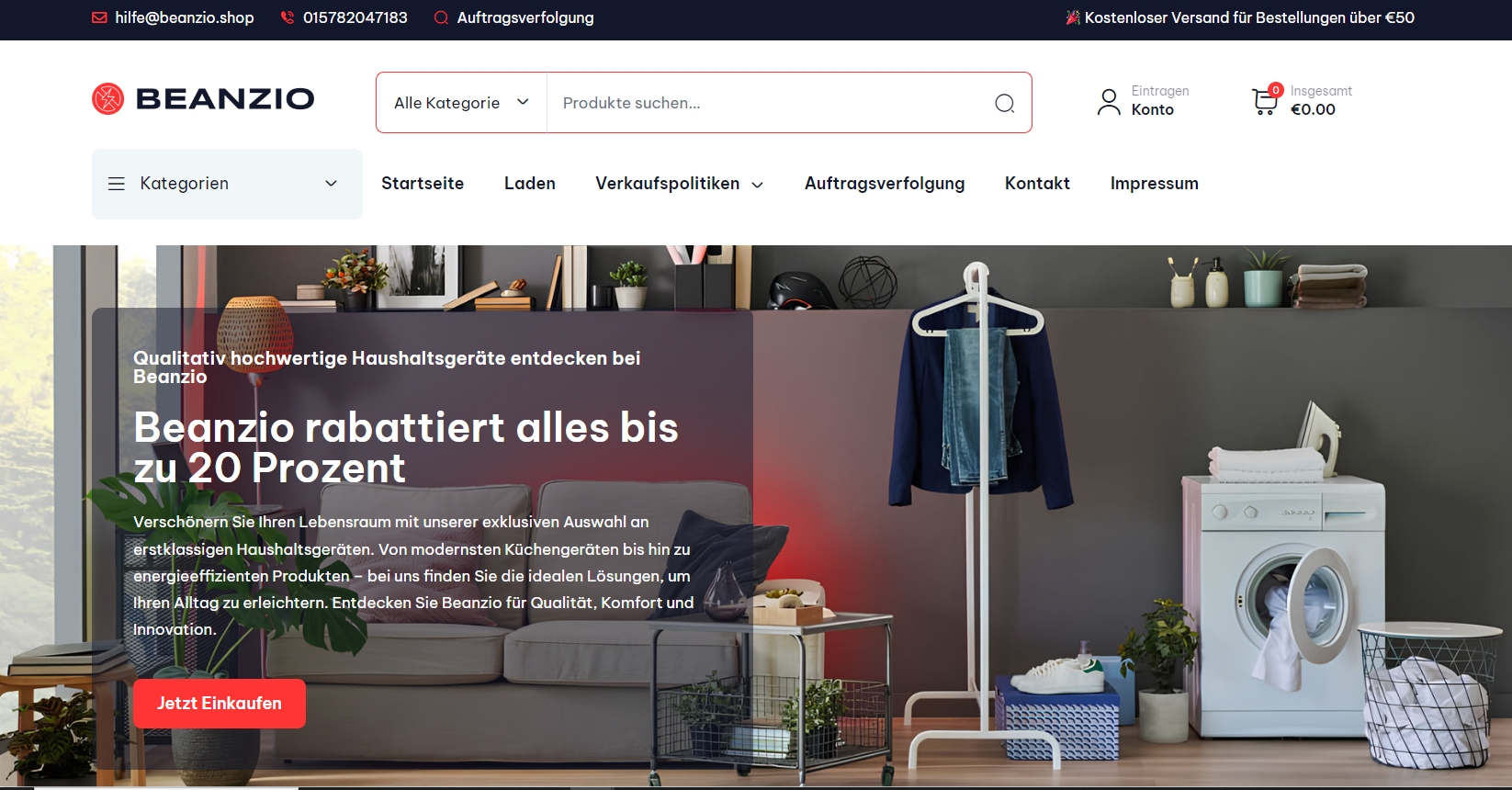
Task: Click Auftragsverfolgung link in top bar
Action: [x=525, y=17]
